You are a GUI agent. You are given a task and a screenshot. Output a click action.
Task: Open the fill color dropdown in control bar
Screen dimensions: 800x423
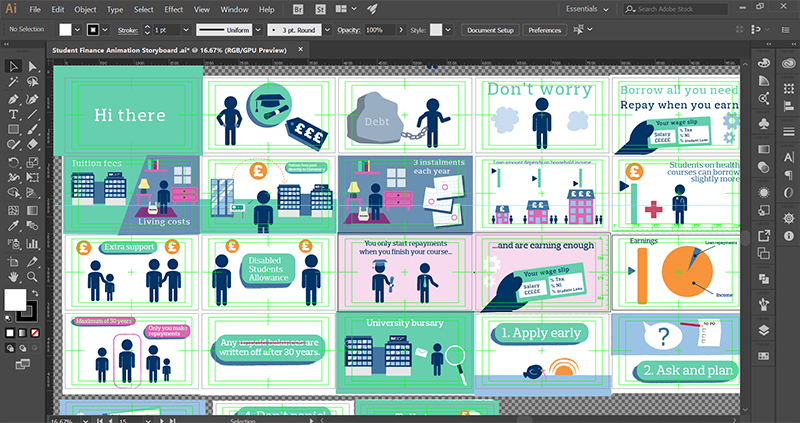[x=78, y=30]
